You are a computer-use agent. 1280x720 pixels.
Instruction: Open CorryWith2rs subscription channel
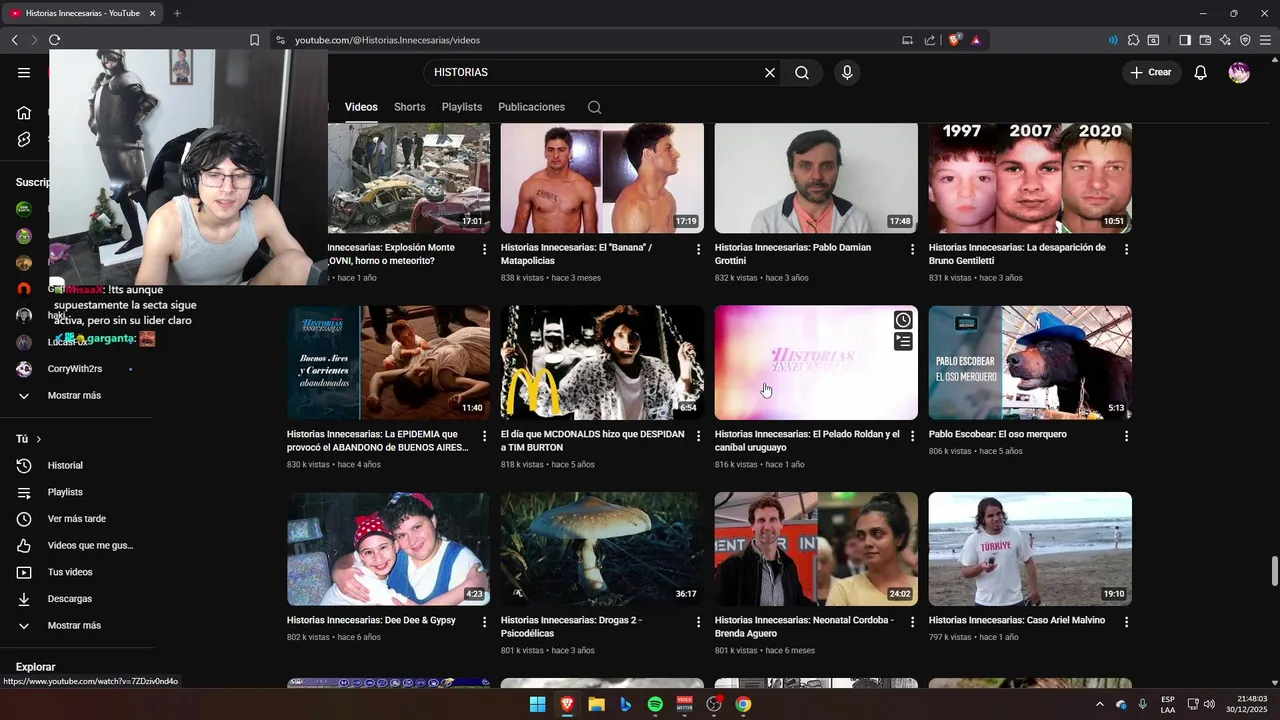[x=74, y=369]
